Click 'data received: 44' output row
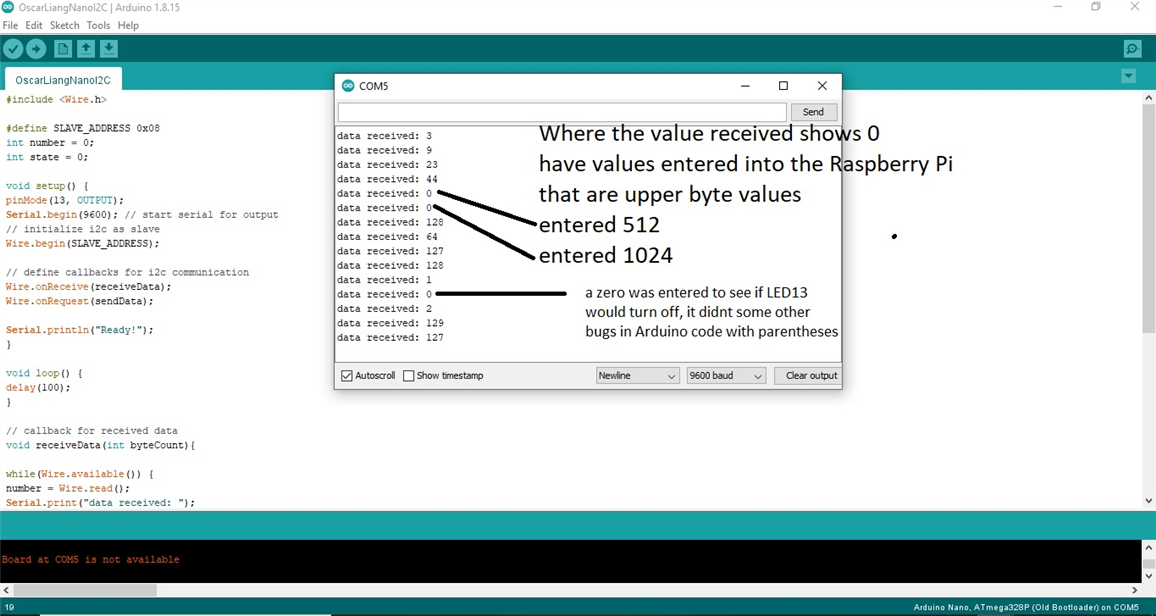 tap(387, 179)
